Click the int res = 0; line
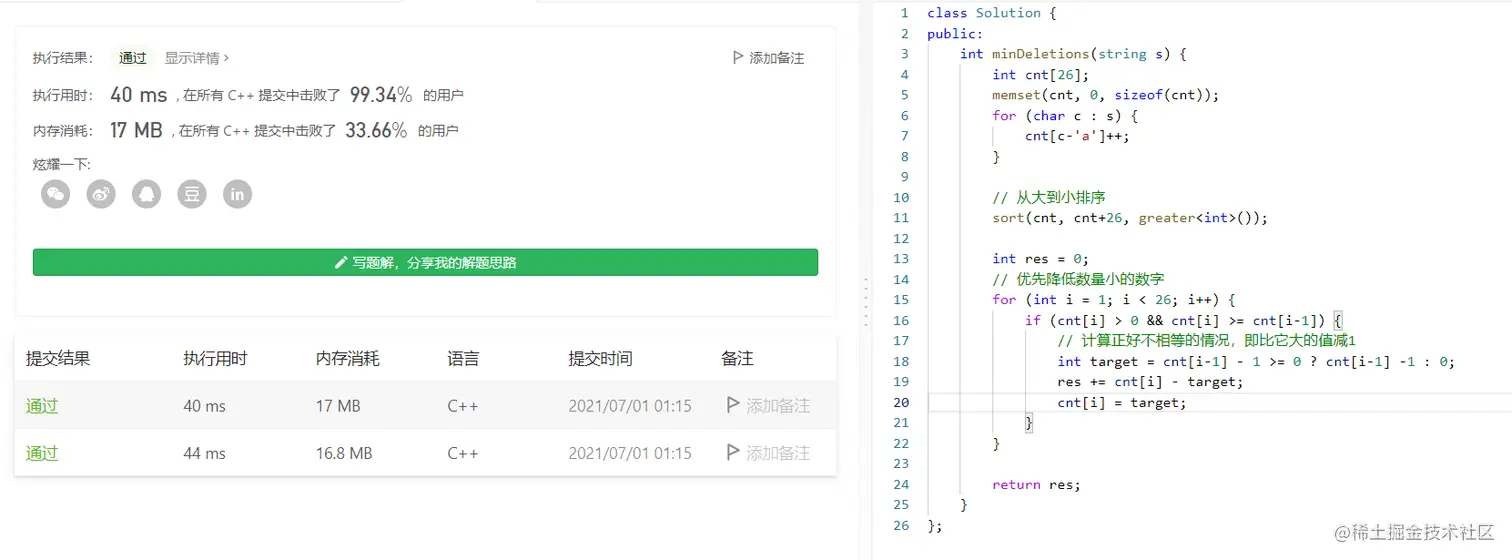This screenshot has height=560, width=1512. point(1040,259)
